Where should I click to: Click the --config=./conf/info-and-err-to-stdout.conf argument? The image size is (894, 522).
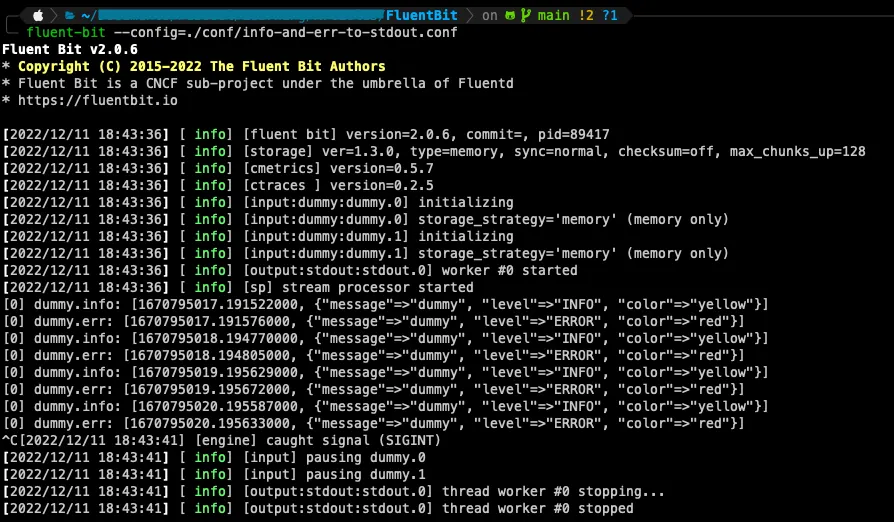[285, 32]
